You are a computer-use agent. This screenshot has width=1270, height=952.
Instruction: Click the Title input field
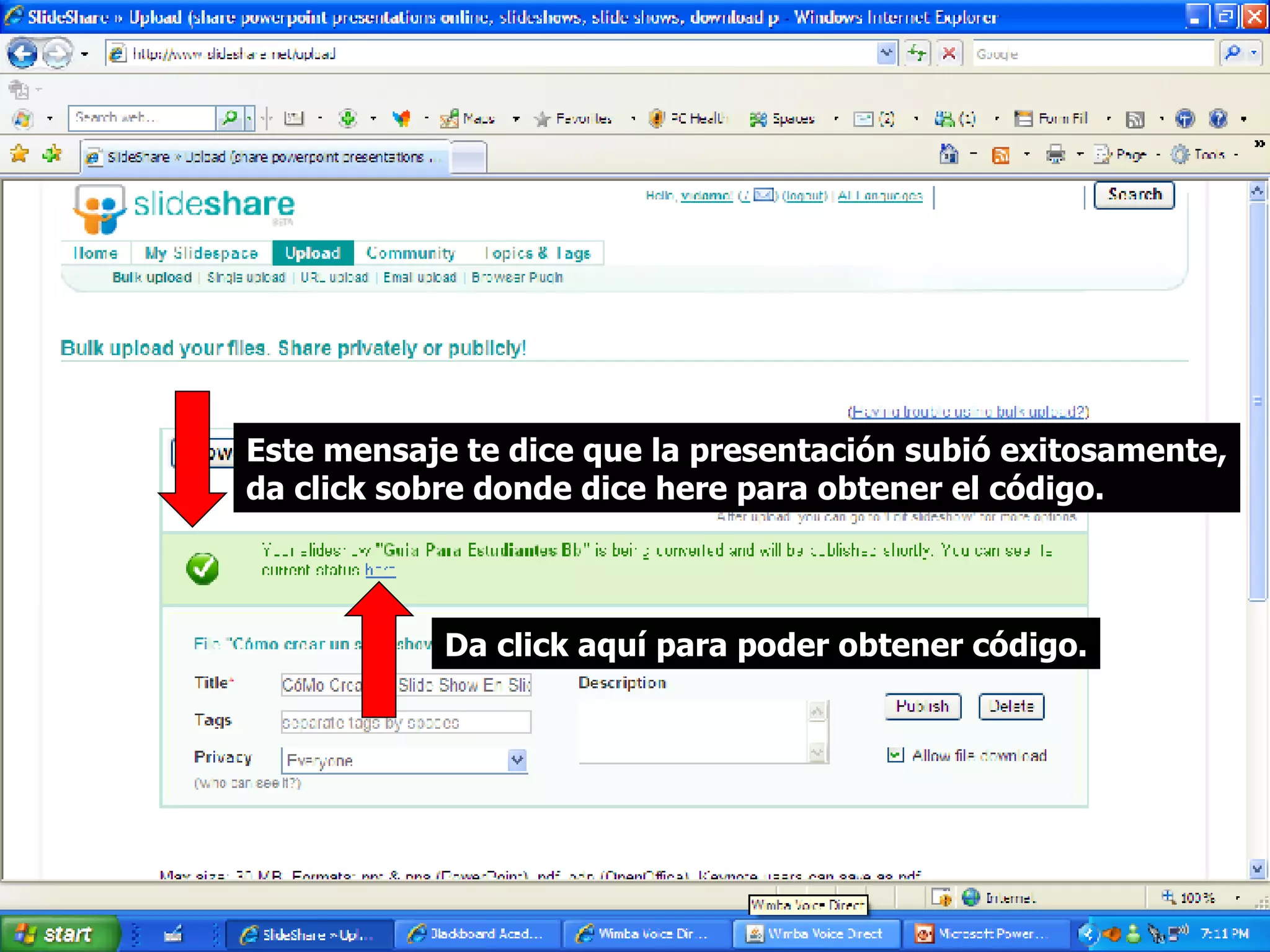[x=406, y=685]
